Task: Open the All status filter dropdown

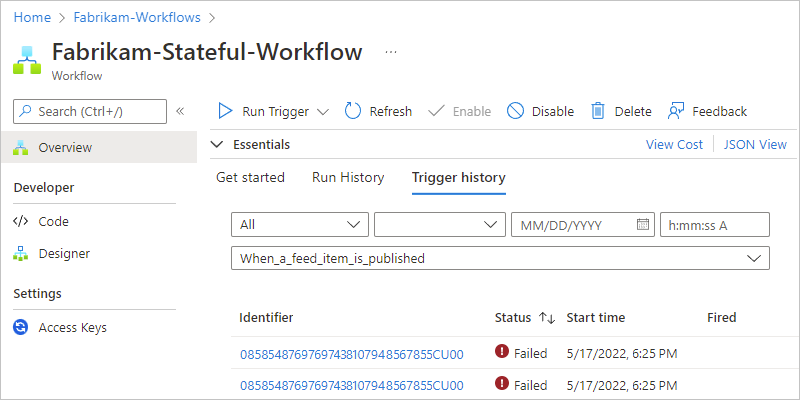Action: coord(300,225)
